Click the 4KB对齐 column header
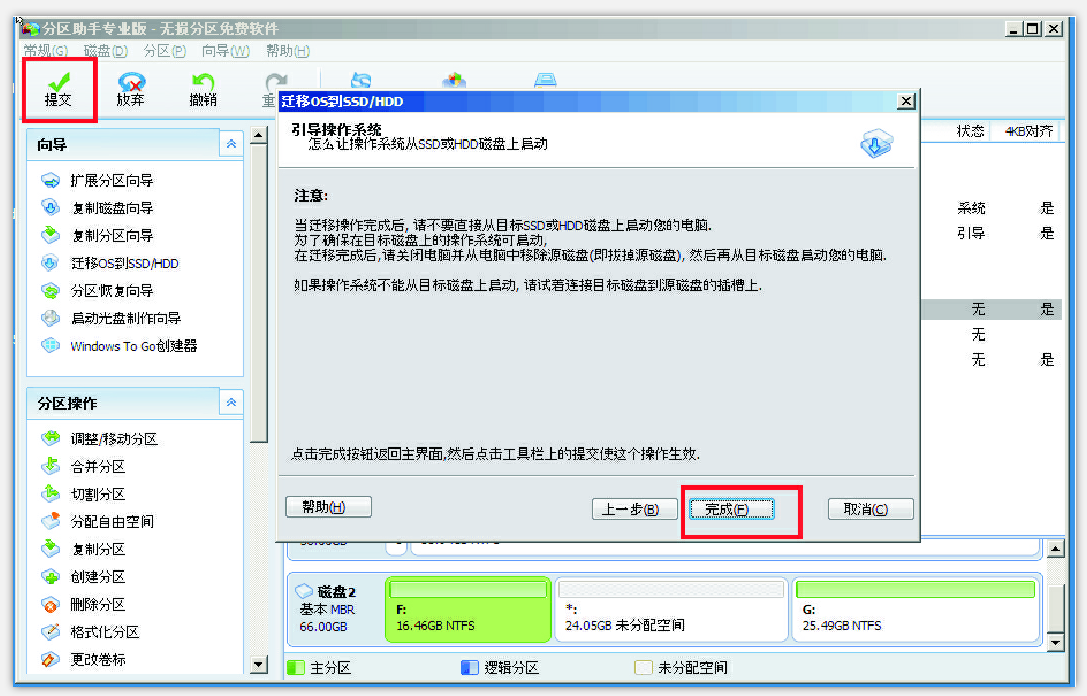1087x696 pixels. click(1029, 131)
